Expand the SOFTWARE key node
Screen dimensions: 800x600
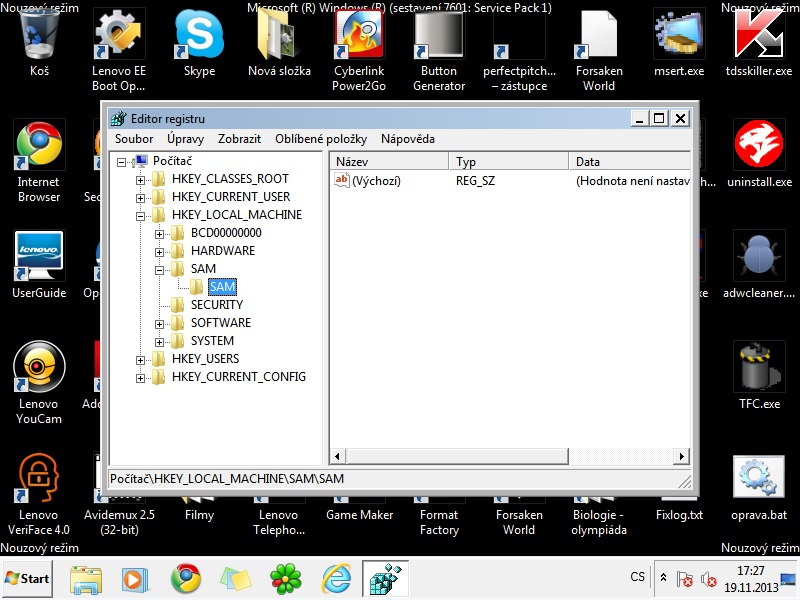(x=160, y=323)
